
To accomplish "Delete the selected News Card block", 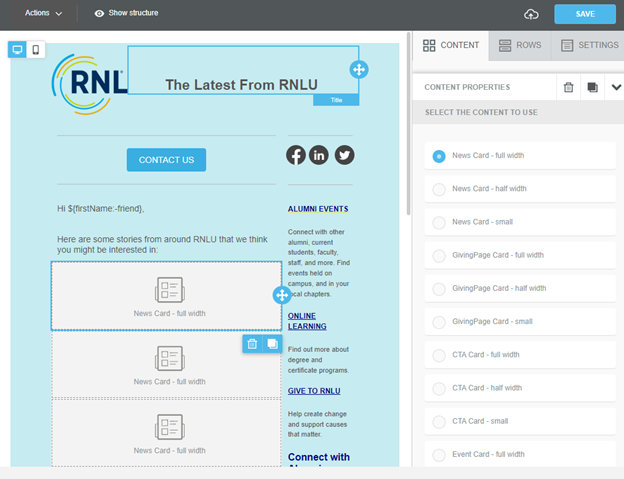I will (x=252, y=344).
